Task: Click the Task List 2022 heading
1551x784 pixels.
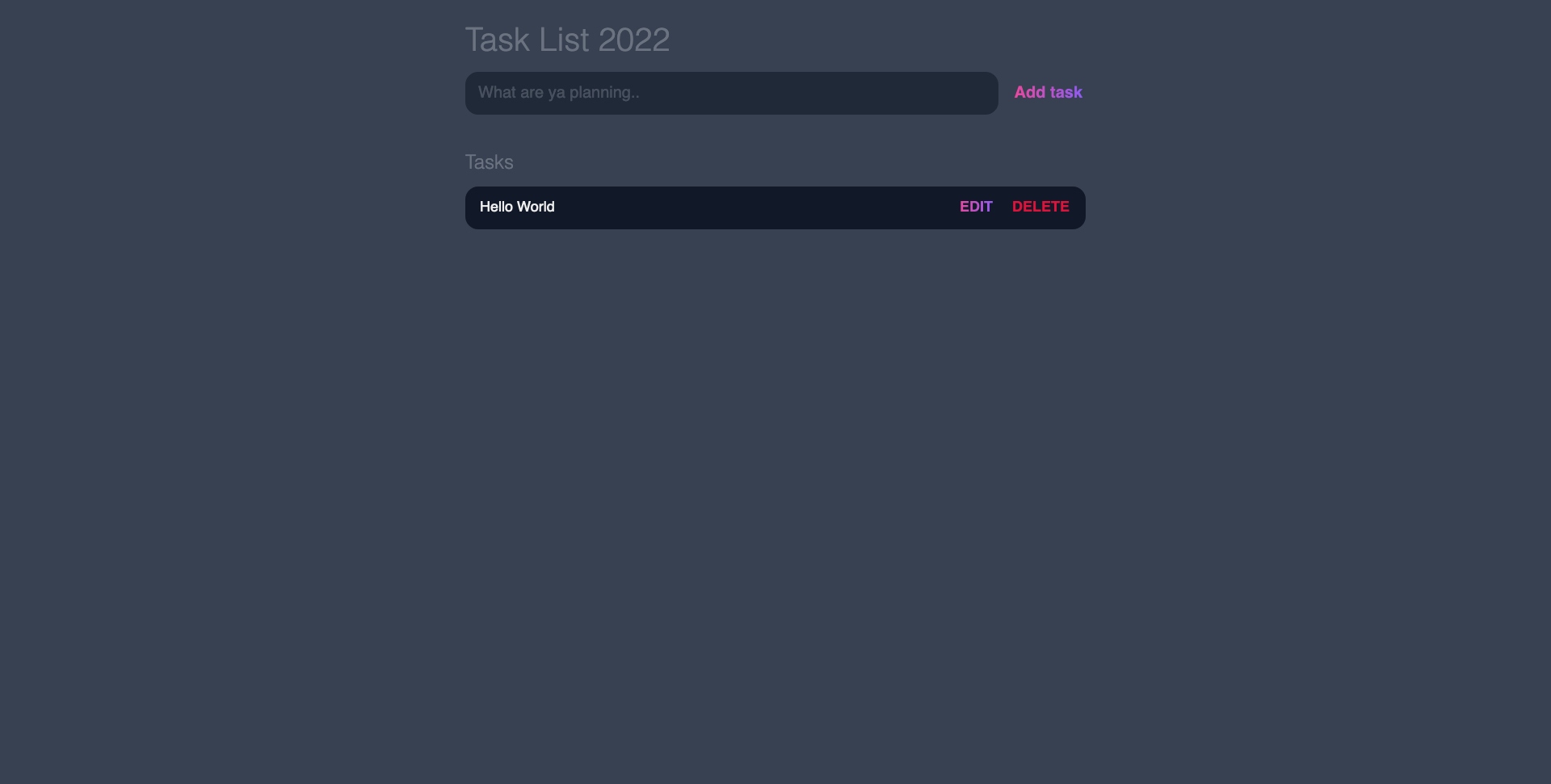Action: [567, 40]
